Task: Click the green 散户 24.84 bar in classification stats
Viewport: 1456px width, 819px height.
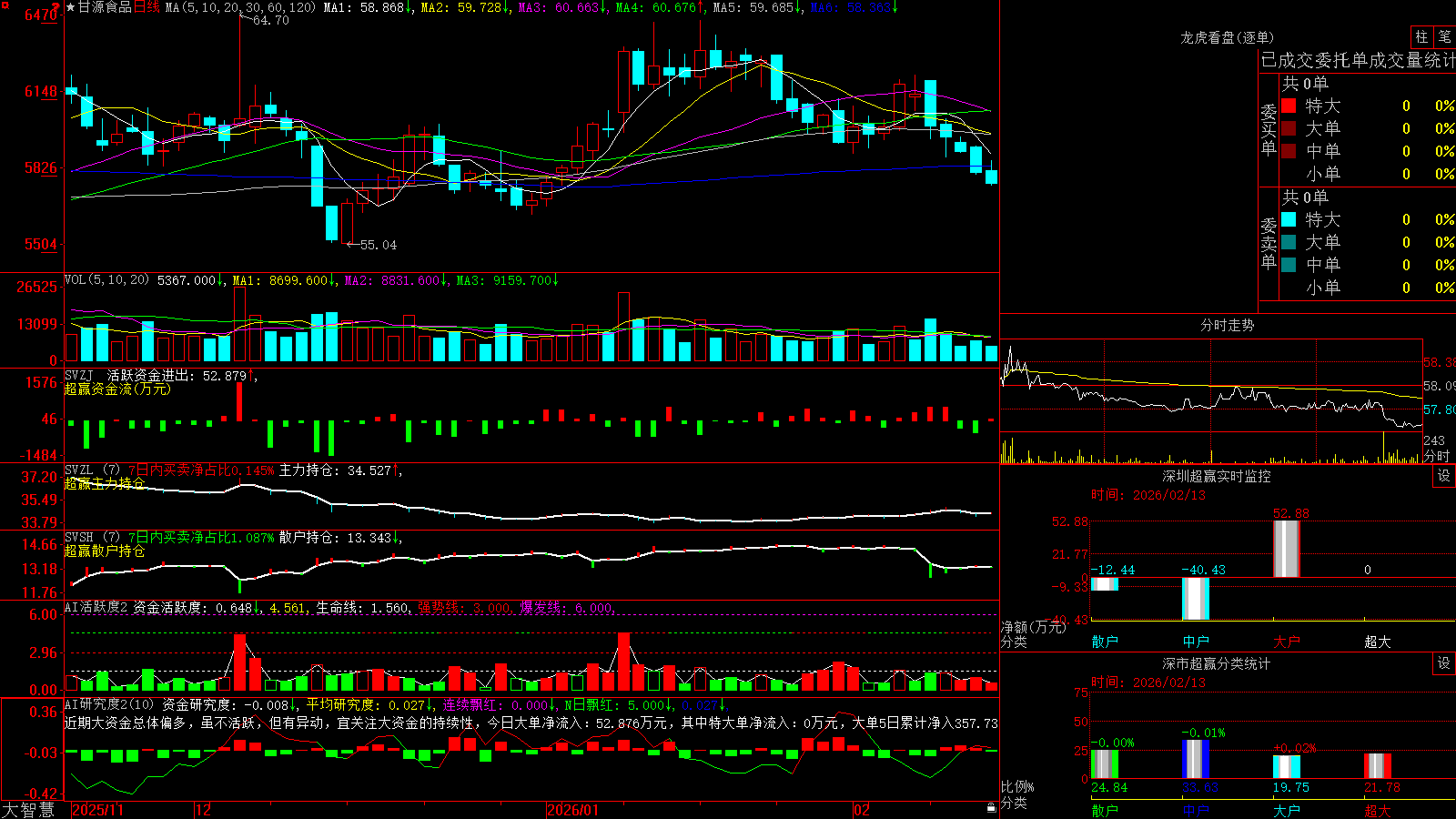Action: (x=1105, y=764)
